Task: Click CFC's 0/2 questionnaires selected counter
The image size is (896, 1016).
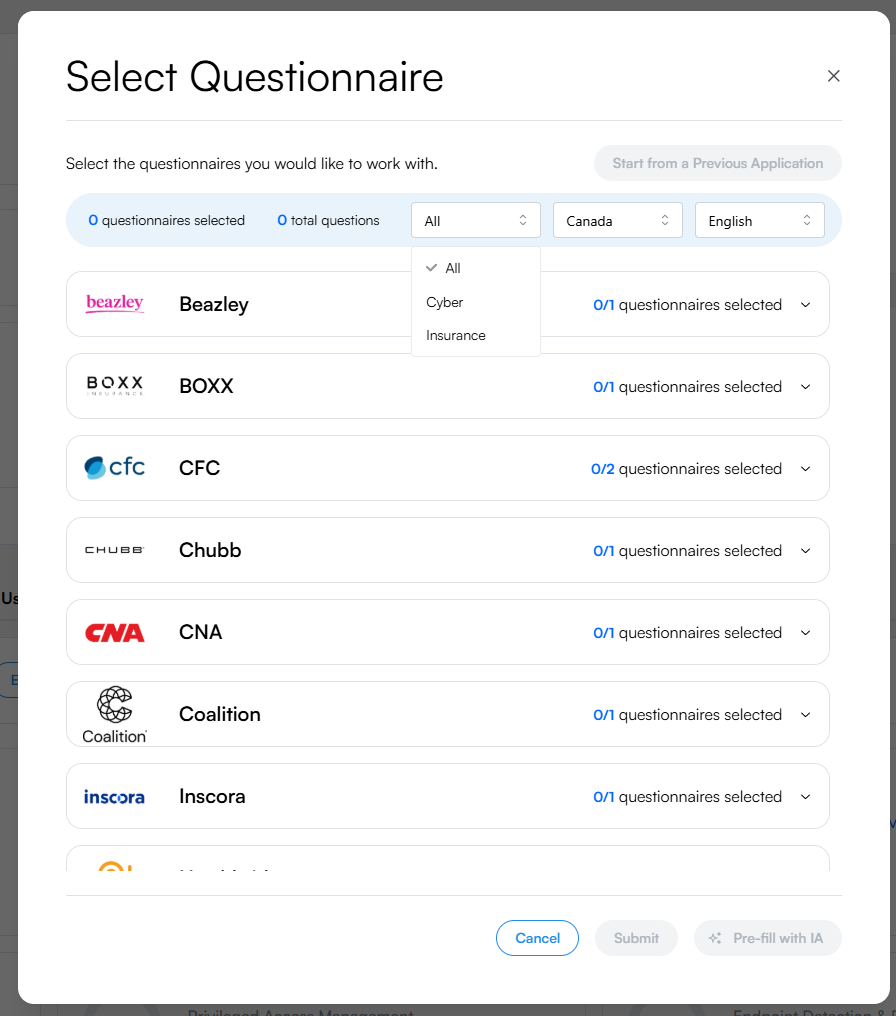Action: [686, 468]
